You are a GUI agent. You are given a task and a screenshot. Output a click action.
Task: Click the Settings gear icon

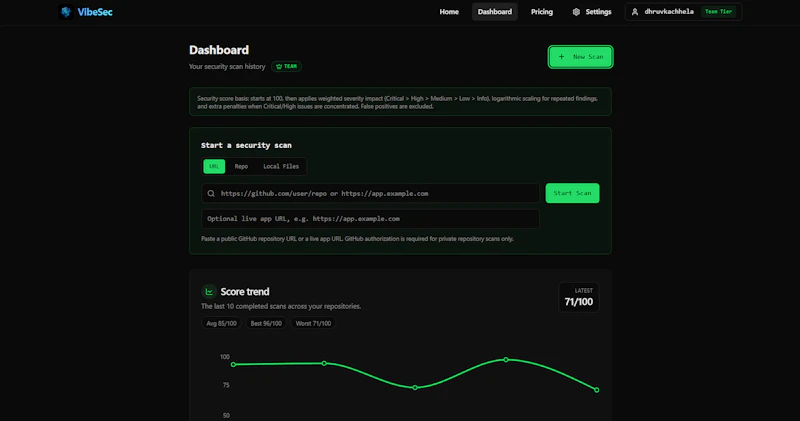(576, 12)
